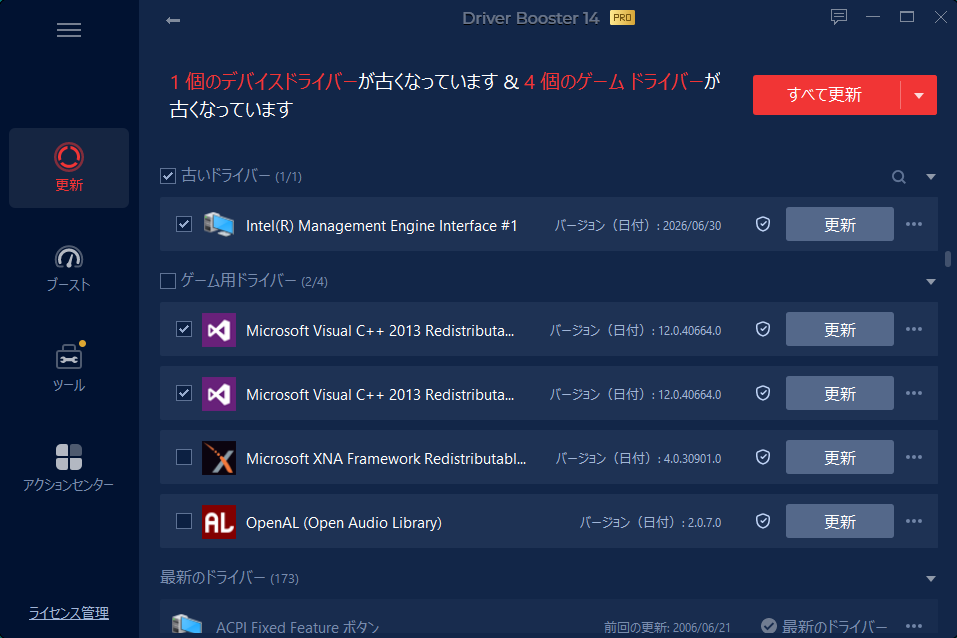The image size is (957, 638).
Task: Check the Microsoft XNA Framework checkbox
Action: [184, 457]
